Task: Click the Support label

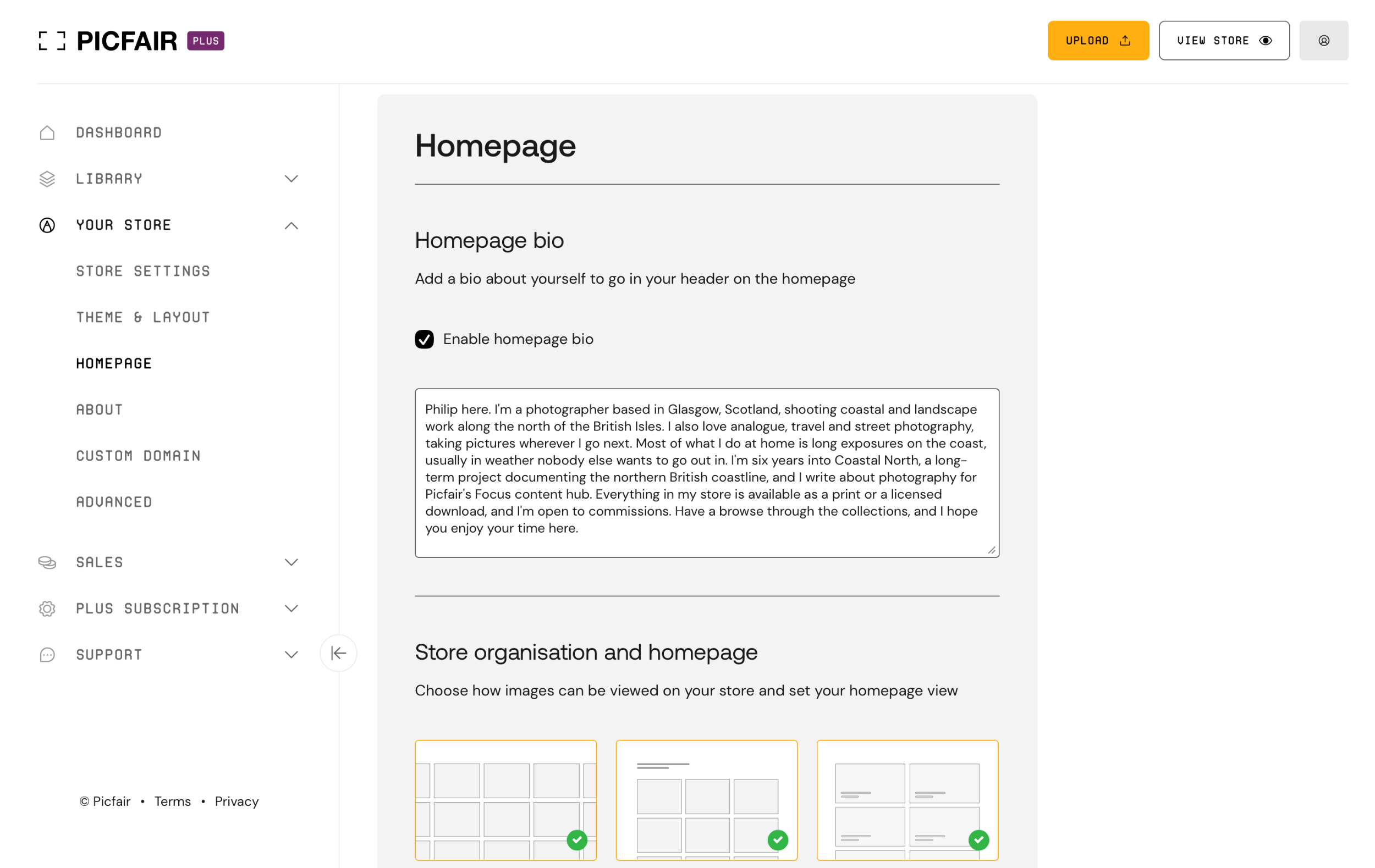Action: (109, 655)
